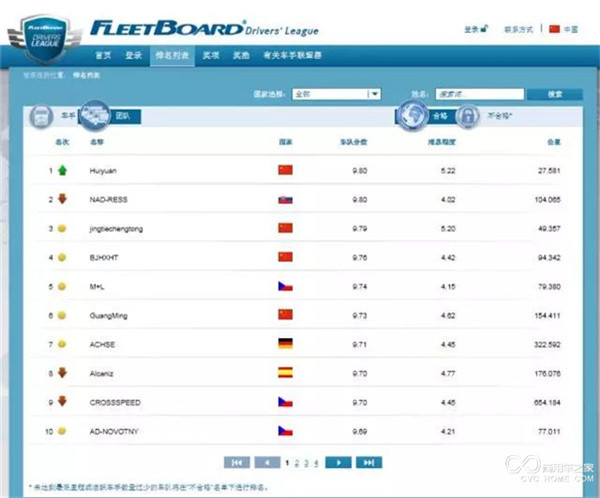
Task: Click China flag in GuangMing row
Action: click(285, 315)
